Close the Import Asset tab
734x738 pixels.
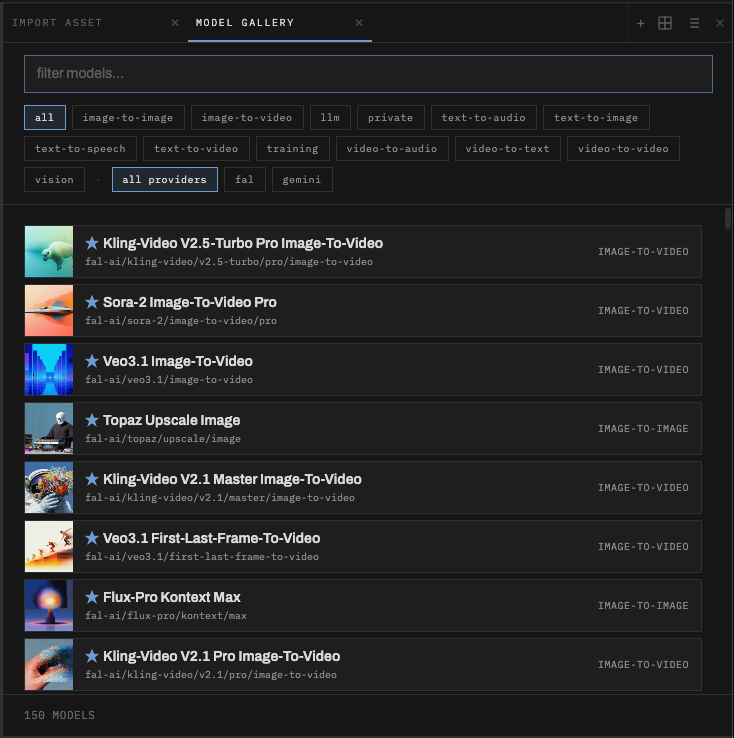pos(175,23)
